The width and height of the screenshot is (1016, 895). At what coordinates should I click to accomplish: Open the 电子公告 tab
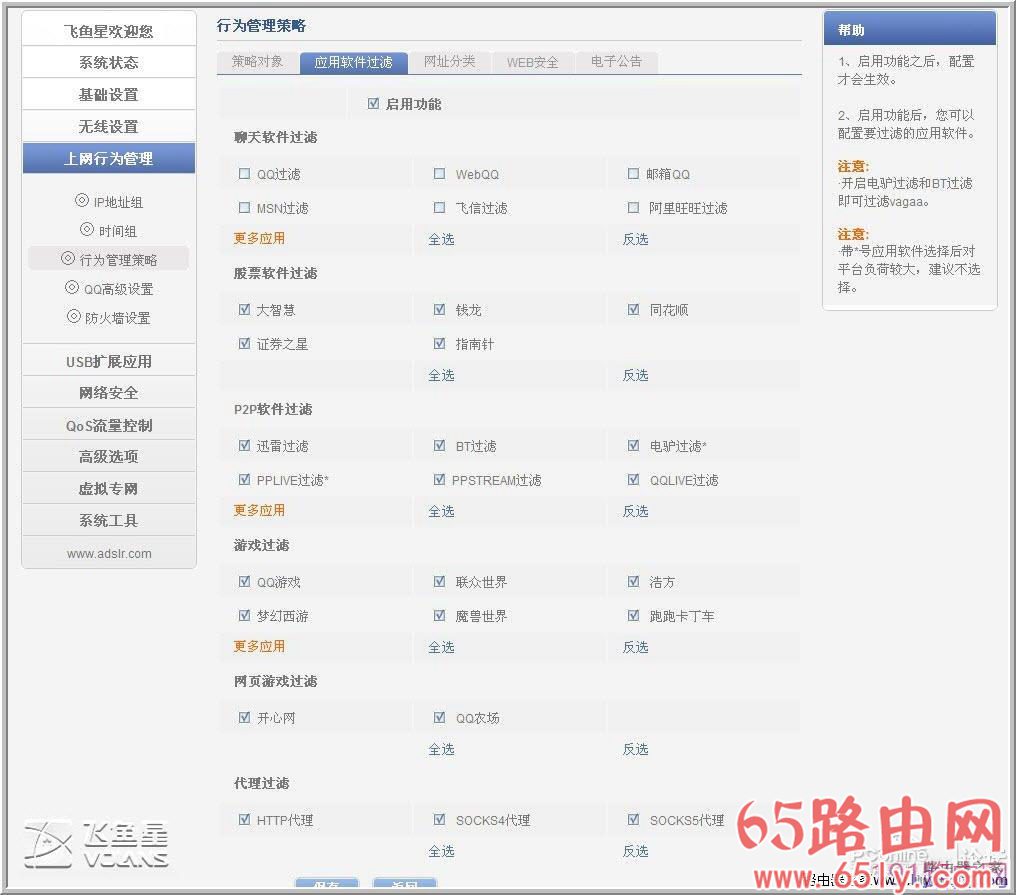(x=616, y=62)
